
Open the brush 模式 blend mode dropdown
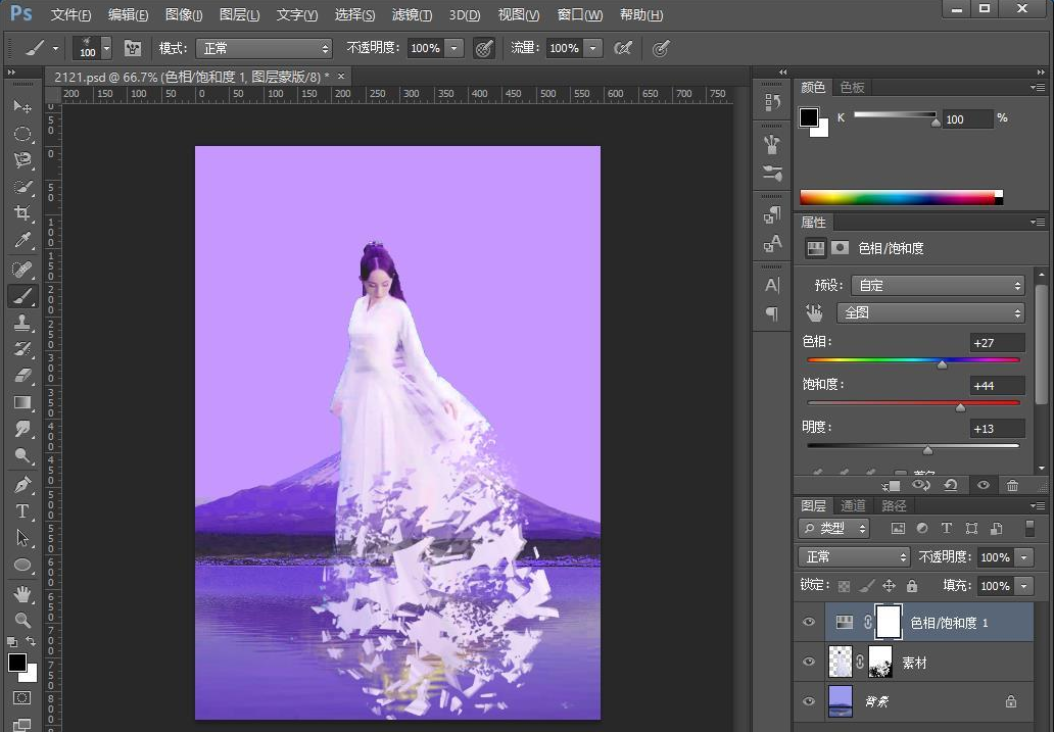click(x=264, y=48)
